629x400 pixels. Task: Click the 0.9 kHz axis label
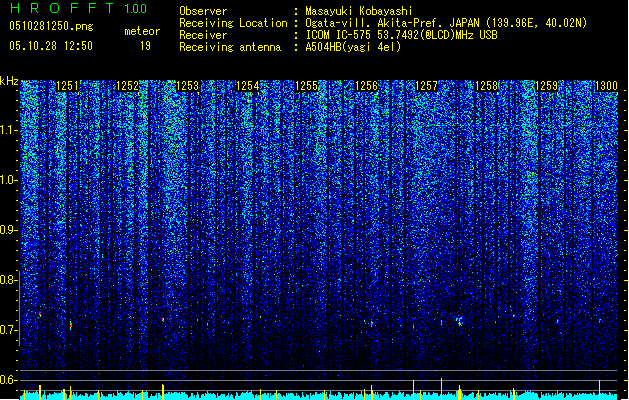(x=9, y=230)
